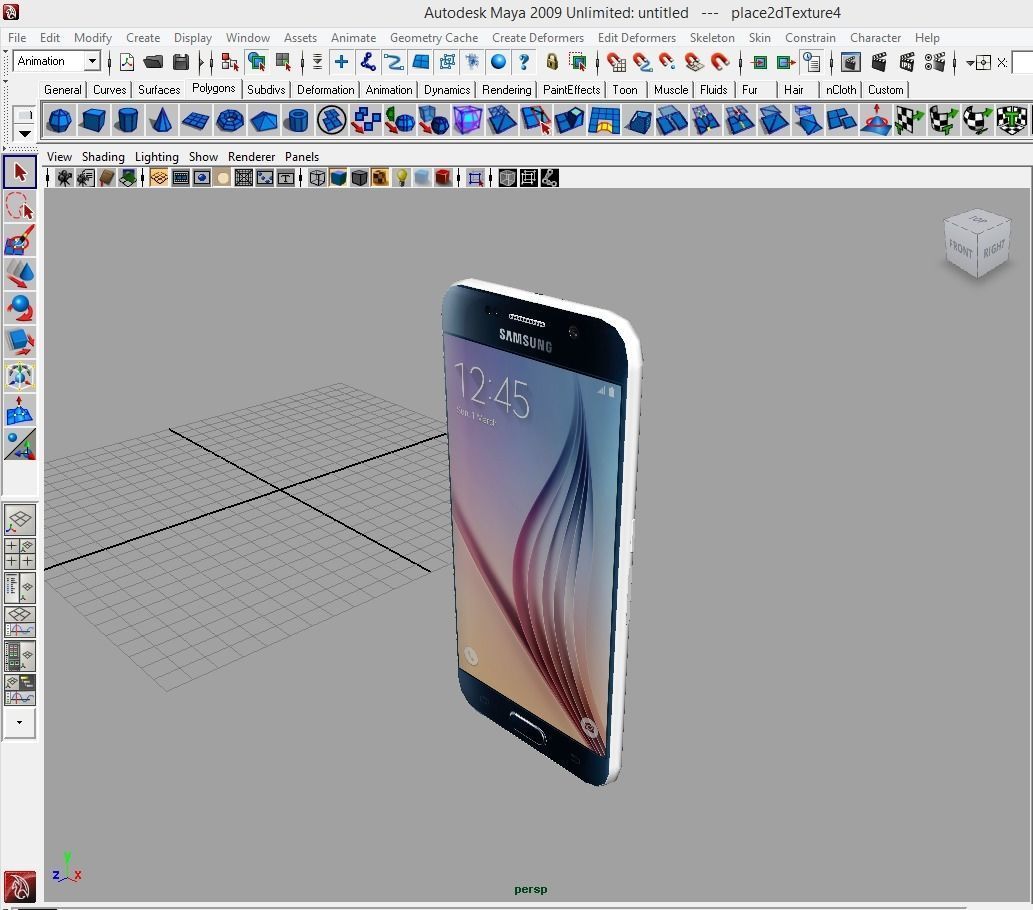Toggle X-Ray joints in panel toolbar
Viewport: 1033px width, 910px height.
pyautogui.click(x=549, y=178)
